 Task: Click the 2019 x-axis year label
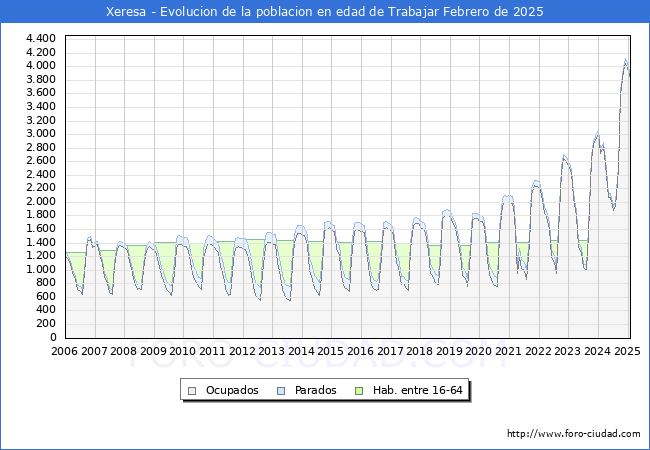coord(449,351)
